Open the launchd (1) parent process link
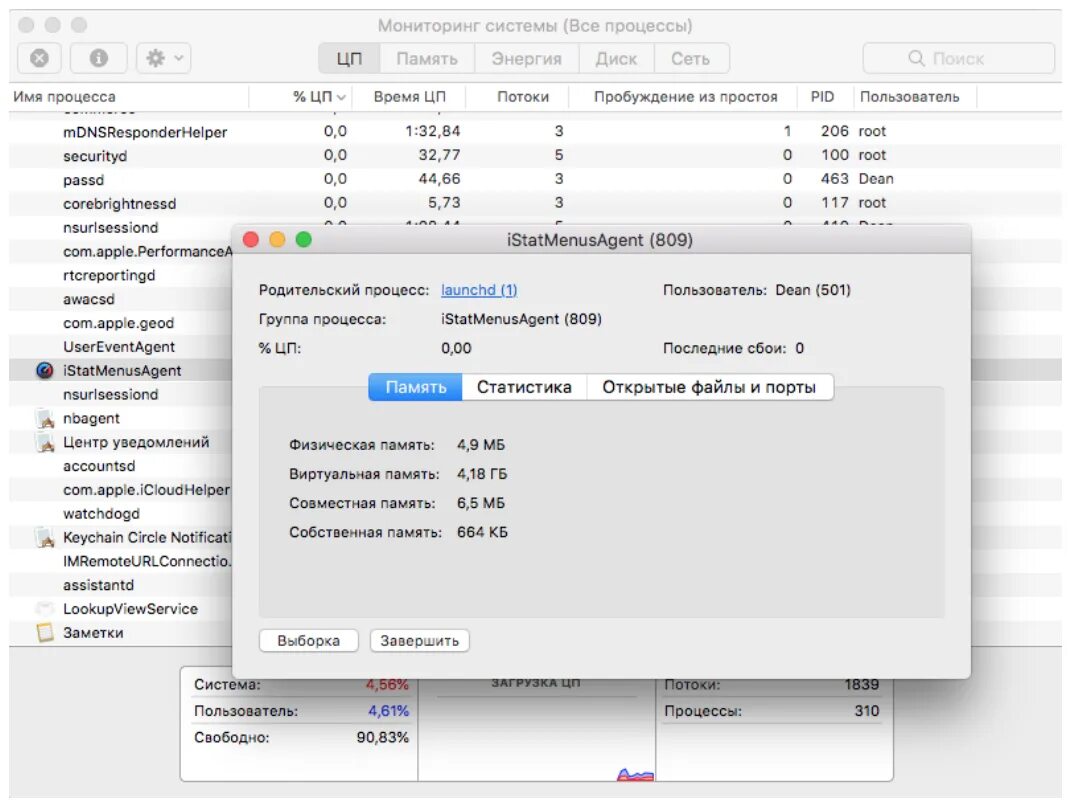The height and width of the screenshot is (806, 1070). click(x=479, y=290)
